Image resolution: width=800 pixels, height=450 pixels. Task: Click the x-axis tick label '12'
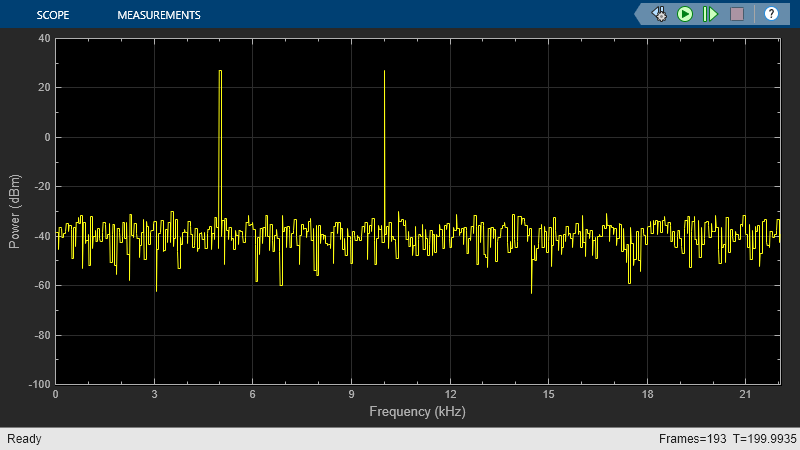coord(450,394)
